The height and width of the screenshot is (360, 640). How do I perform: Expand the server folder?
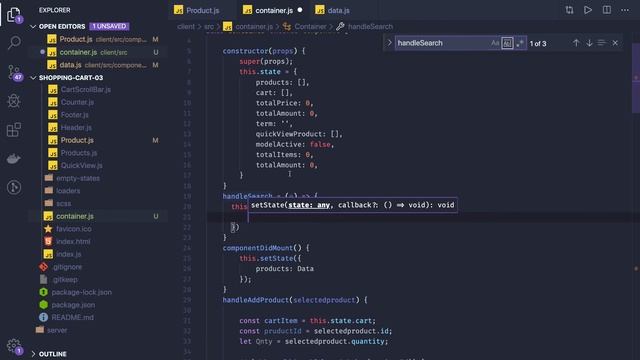click(98, 330)
